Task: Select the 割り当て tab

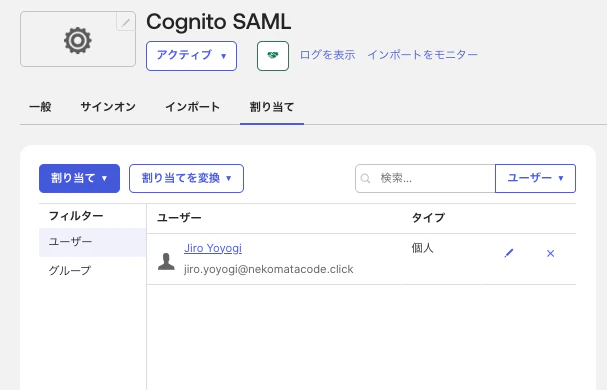Action: click(272, 107)
